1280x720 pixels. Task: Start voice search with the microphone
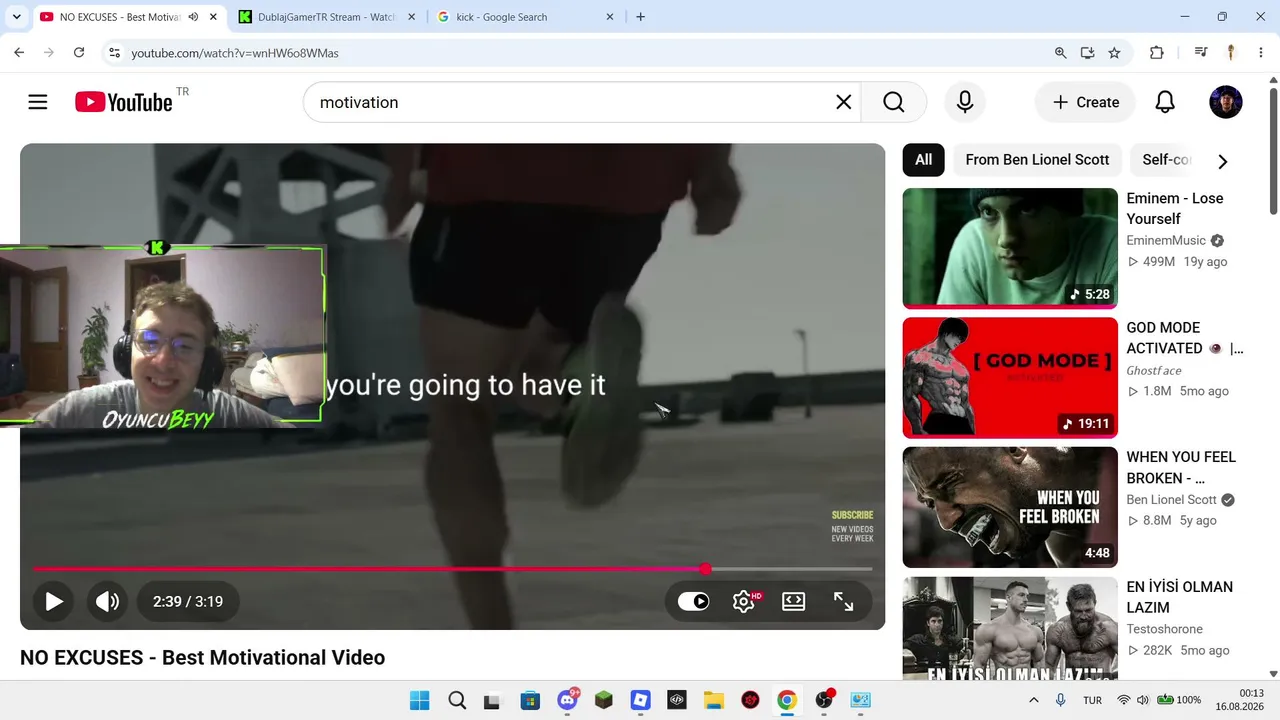point(965,102)
